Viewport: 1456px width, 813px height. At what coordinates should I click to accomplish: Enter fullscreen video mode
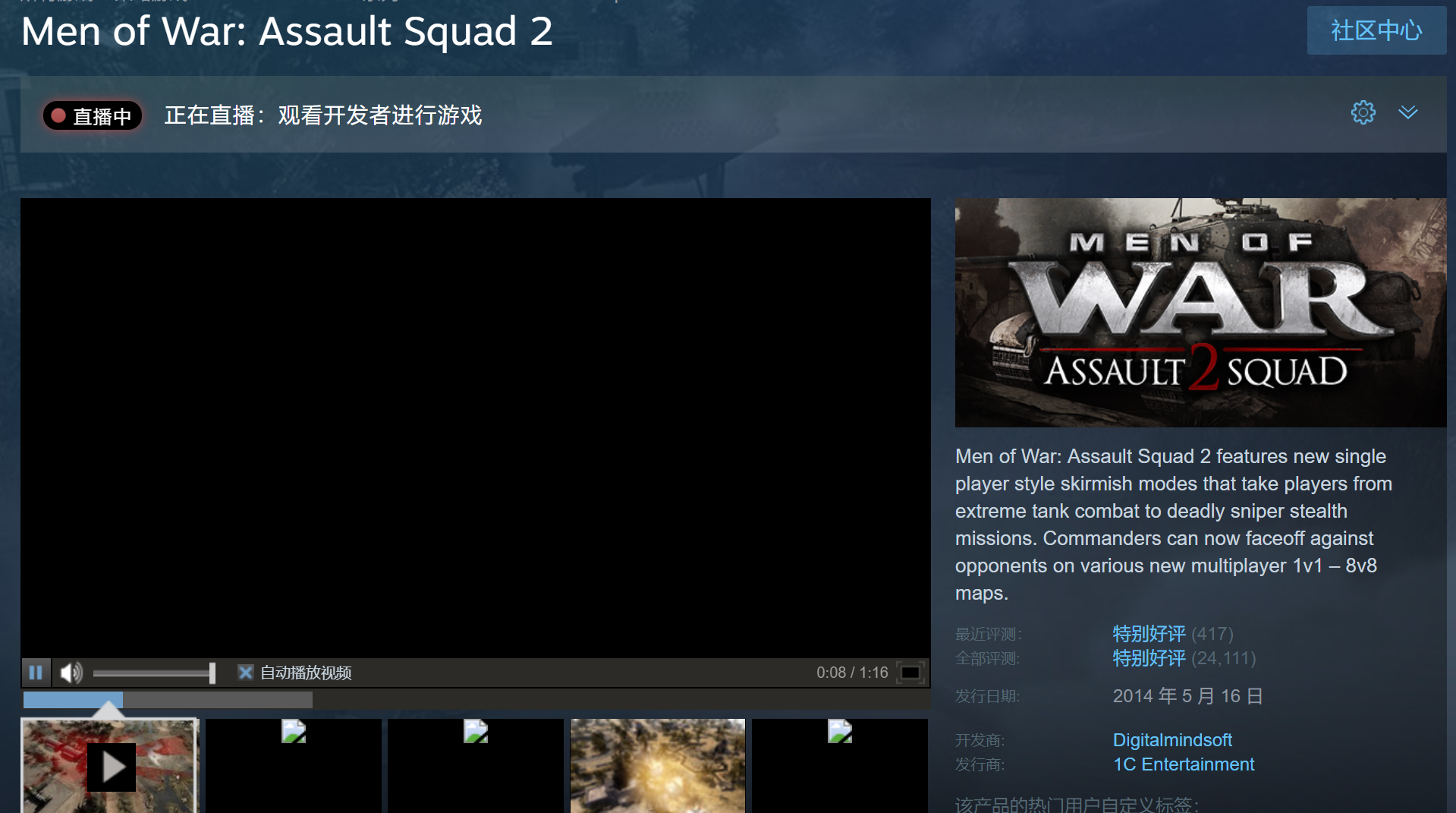point(910,673)
